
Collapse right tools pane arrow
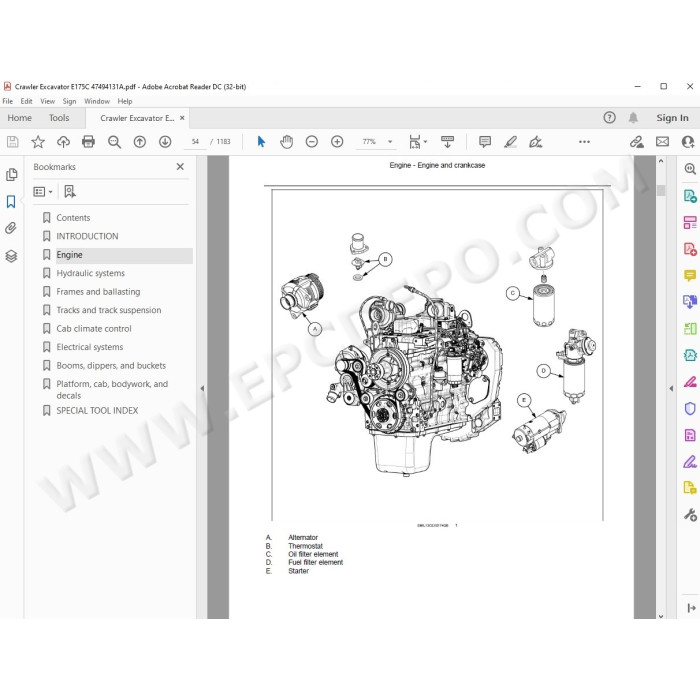[671, 388]
